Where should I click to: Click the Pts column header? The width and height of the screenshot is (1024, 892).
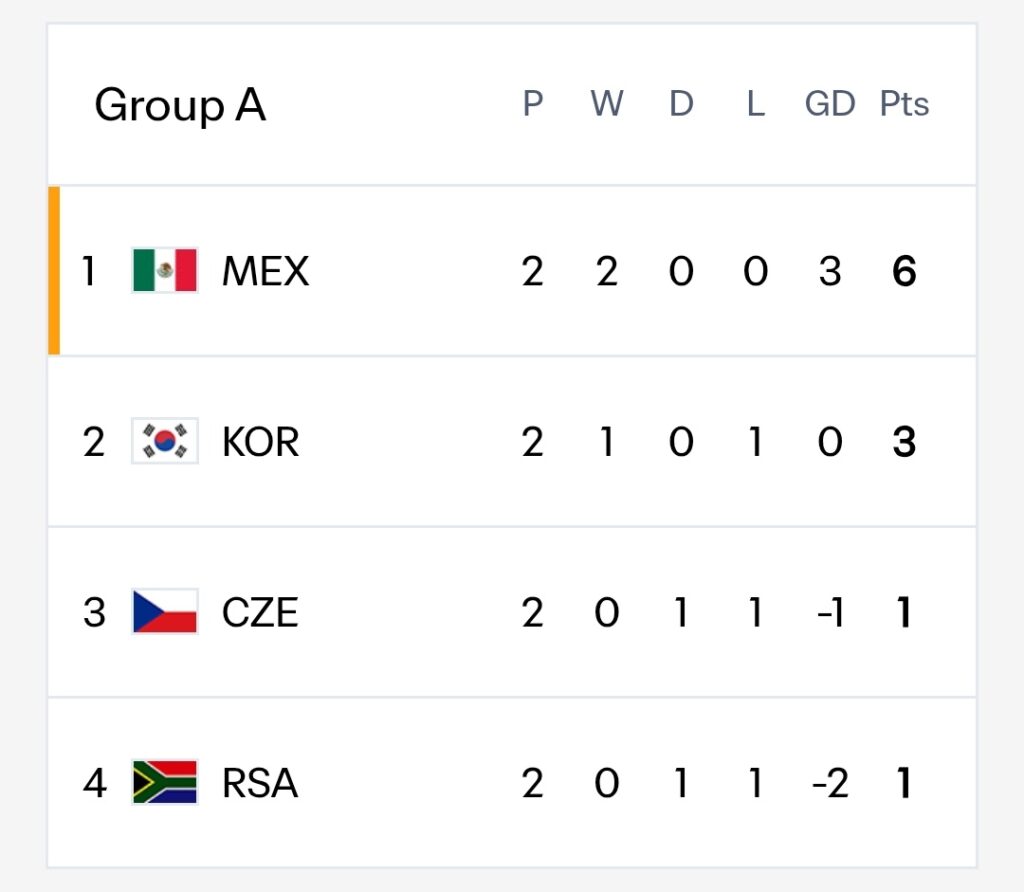[904, 103]
